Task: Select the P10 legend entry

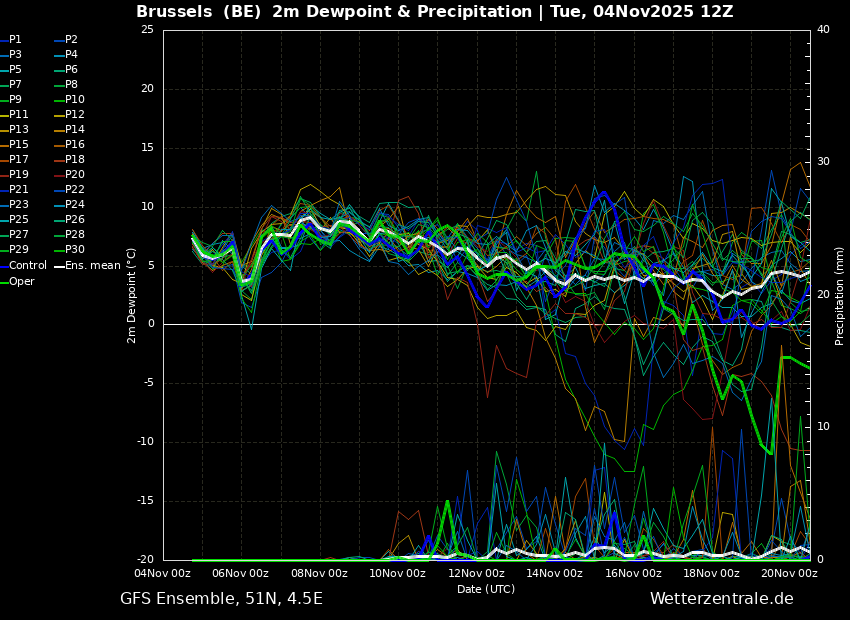Action: tap(74, 100)
